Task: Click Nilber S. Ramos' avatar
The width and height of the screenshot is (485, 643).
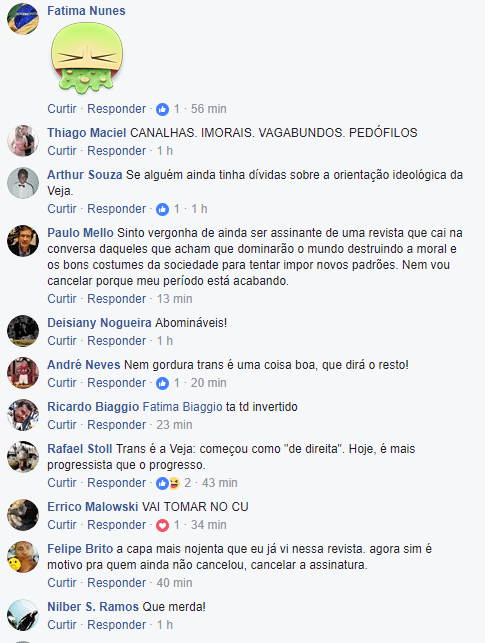Action: click(23, 615)
